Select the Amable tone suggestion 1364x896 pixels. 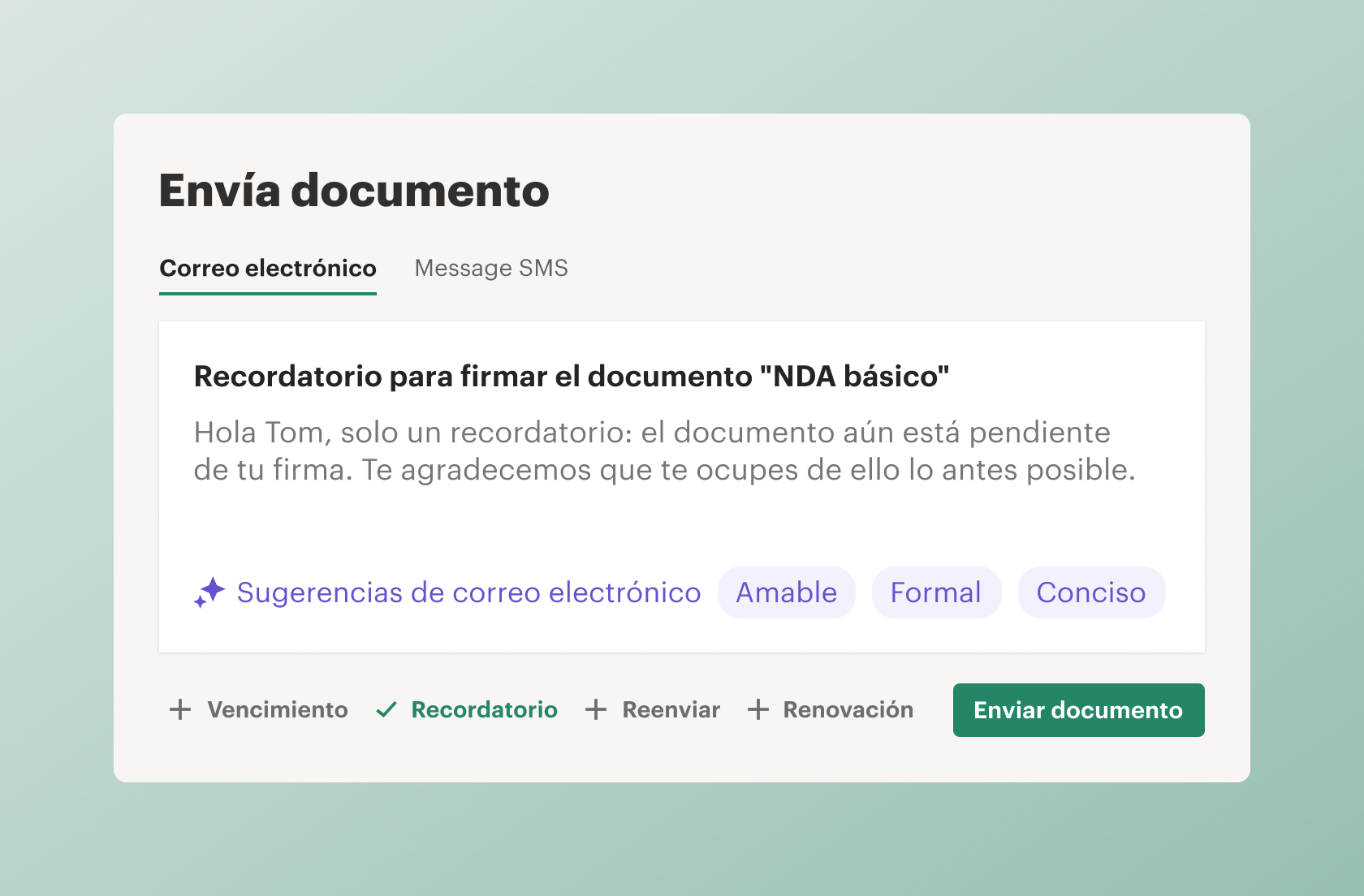point(787,592)
